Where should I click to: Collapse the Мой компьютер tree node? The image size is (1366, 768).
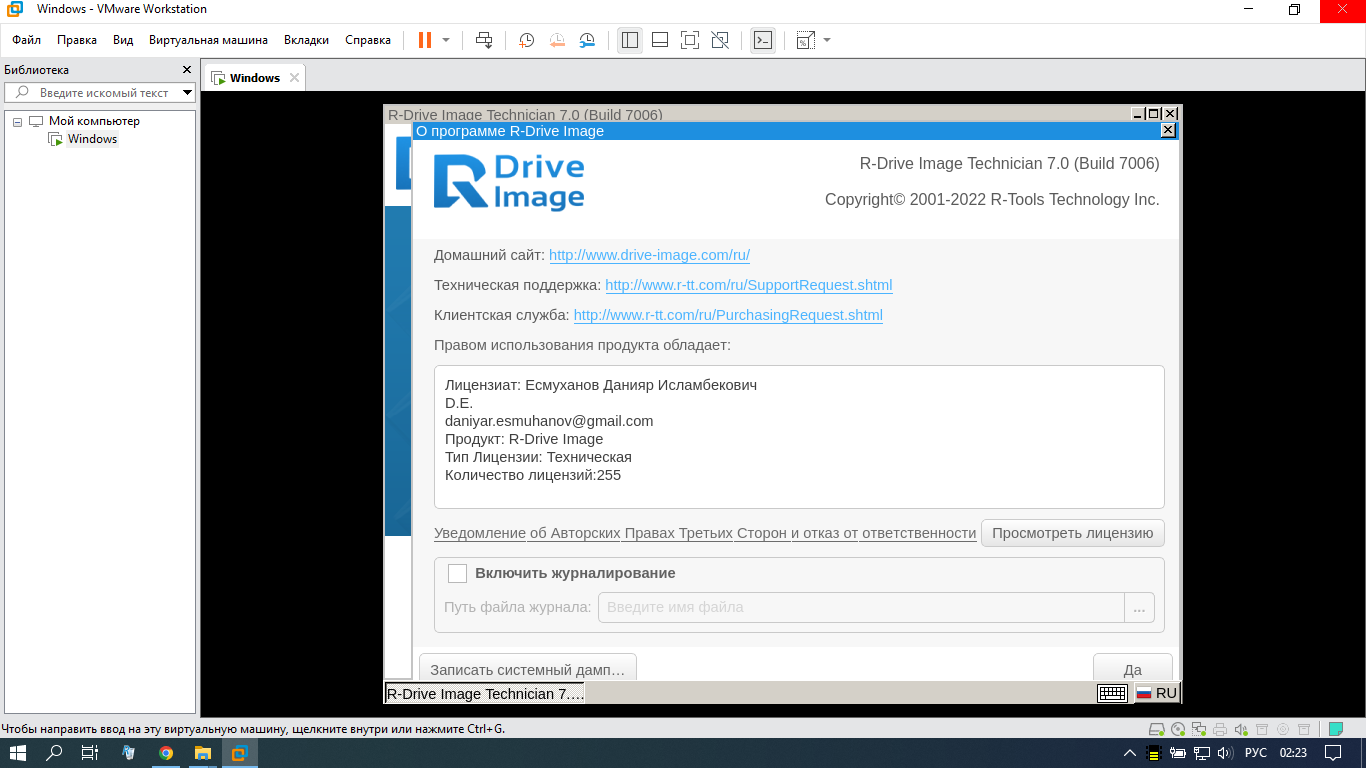[x=17, y=121]
